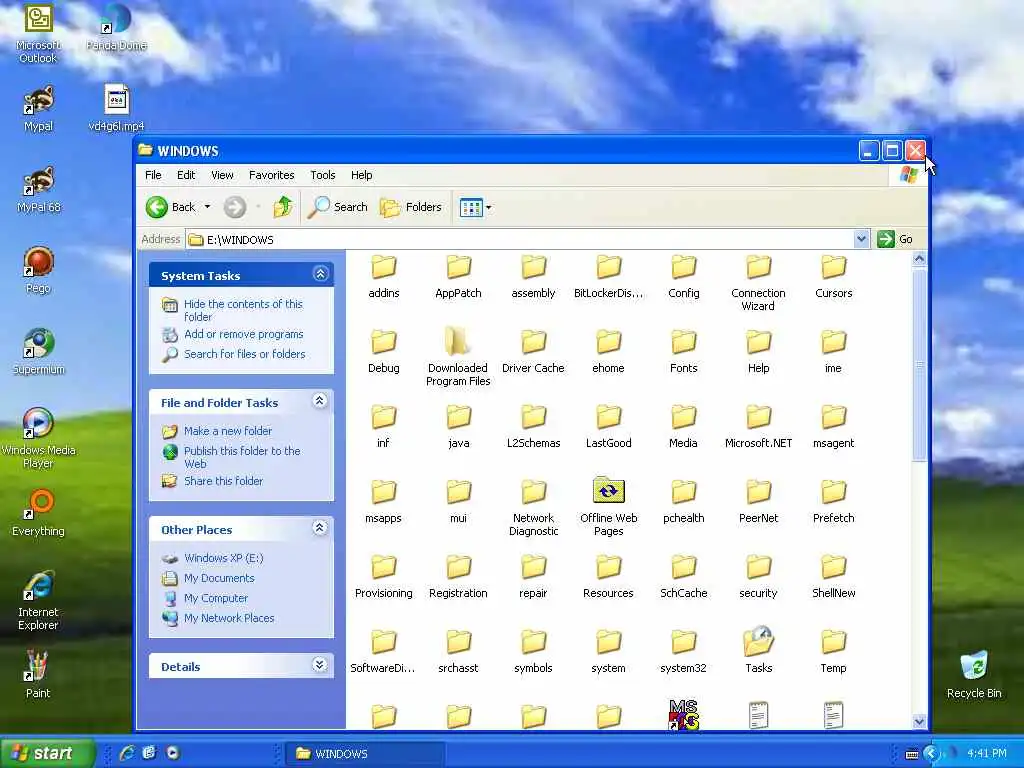Select Windows Media Player desktop icon
This screenshot has width=1024, height=768.
(x=39, y=438)
